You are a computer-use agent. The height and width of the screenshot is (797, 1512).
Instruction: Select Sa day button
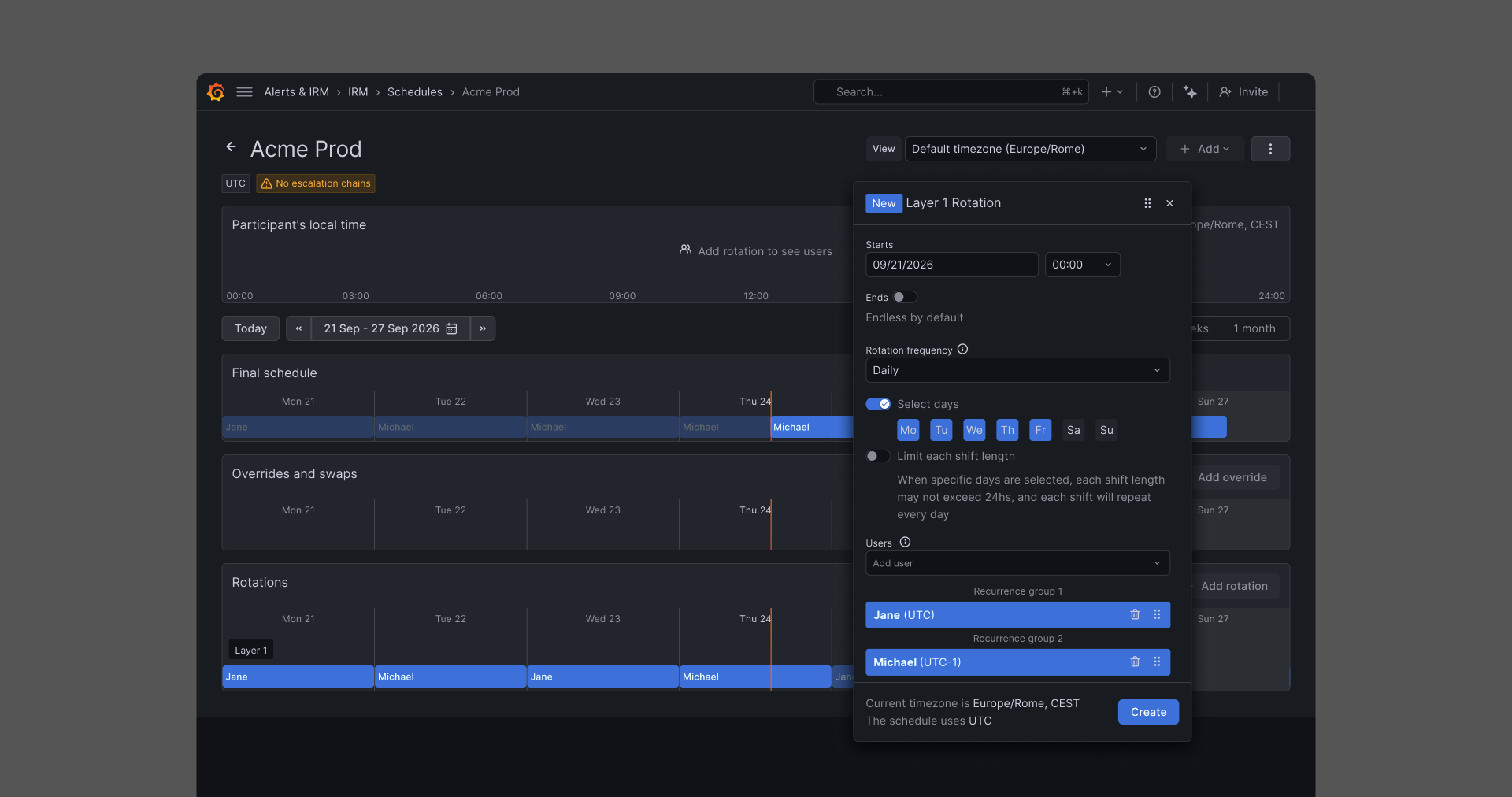tap(1073, 430)
